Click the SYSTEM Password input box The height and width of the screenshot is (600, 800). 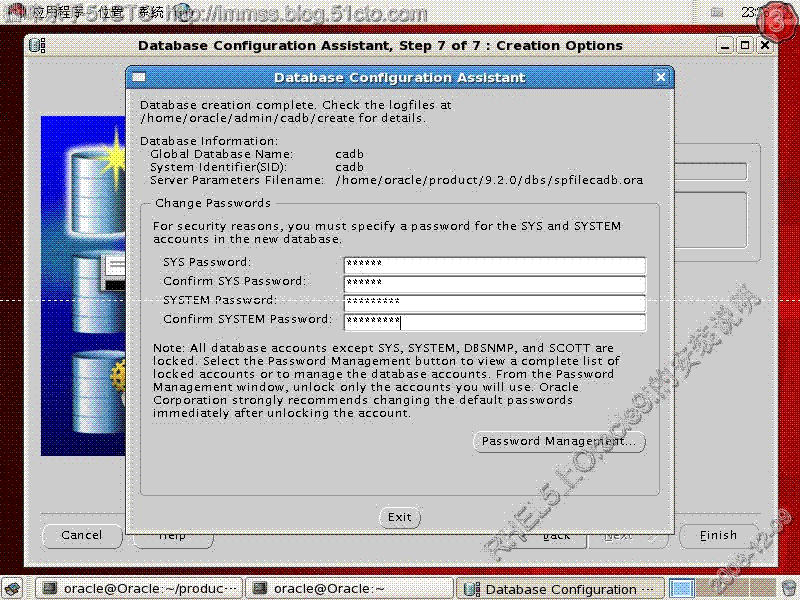495,302
